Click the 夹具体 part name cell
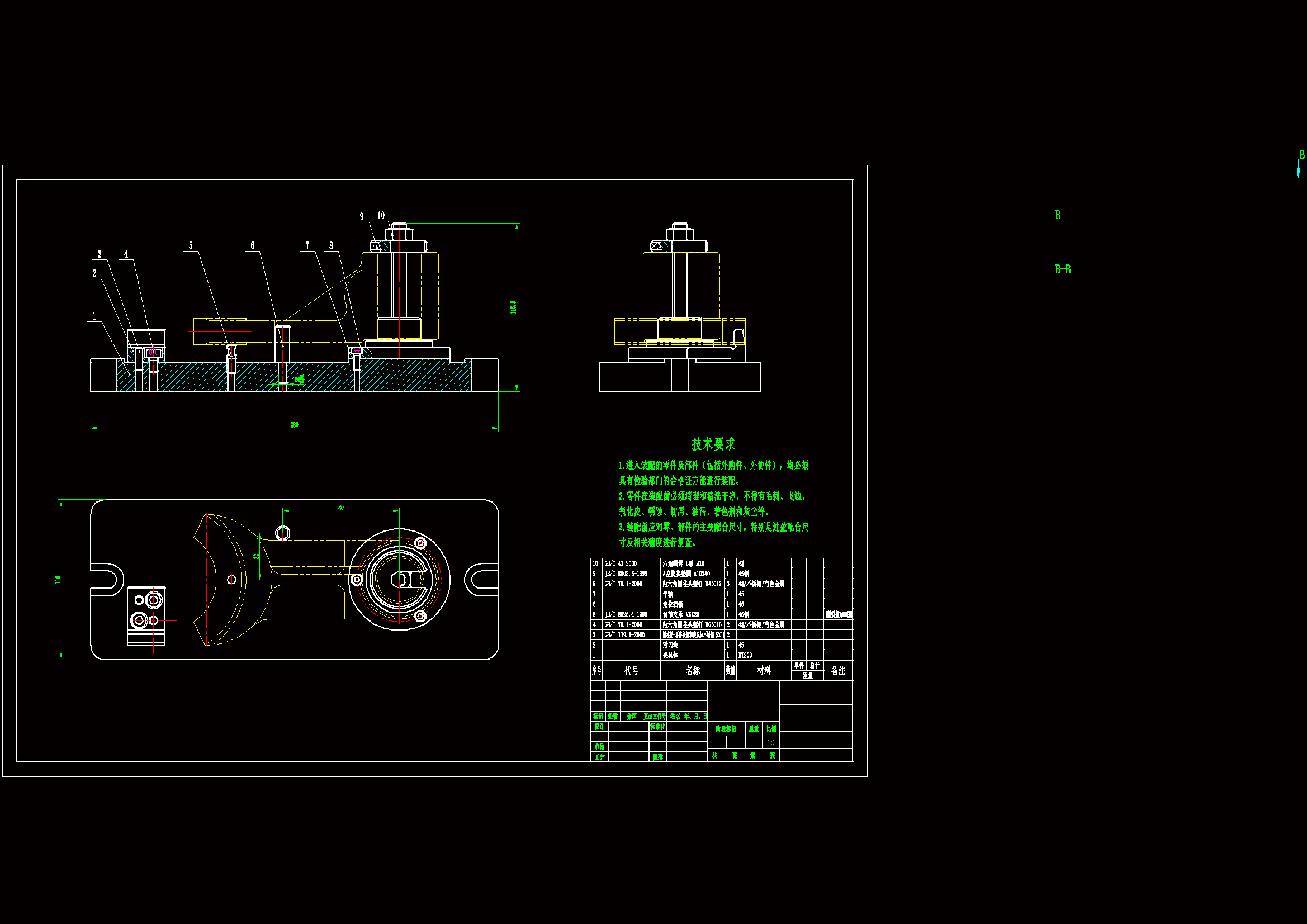 (x=670, y=655)
